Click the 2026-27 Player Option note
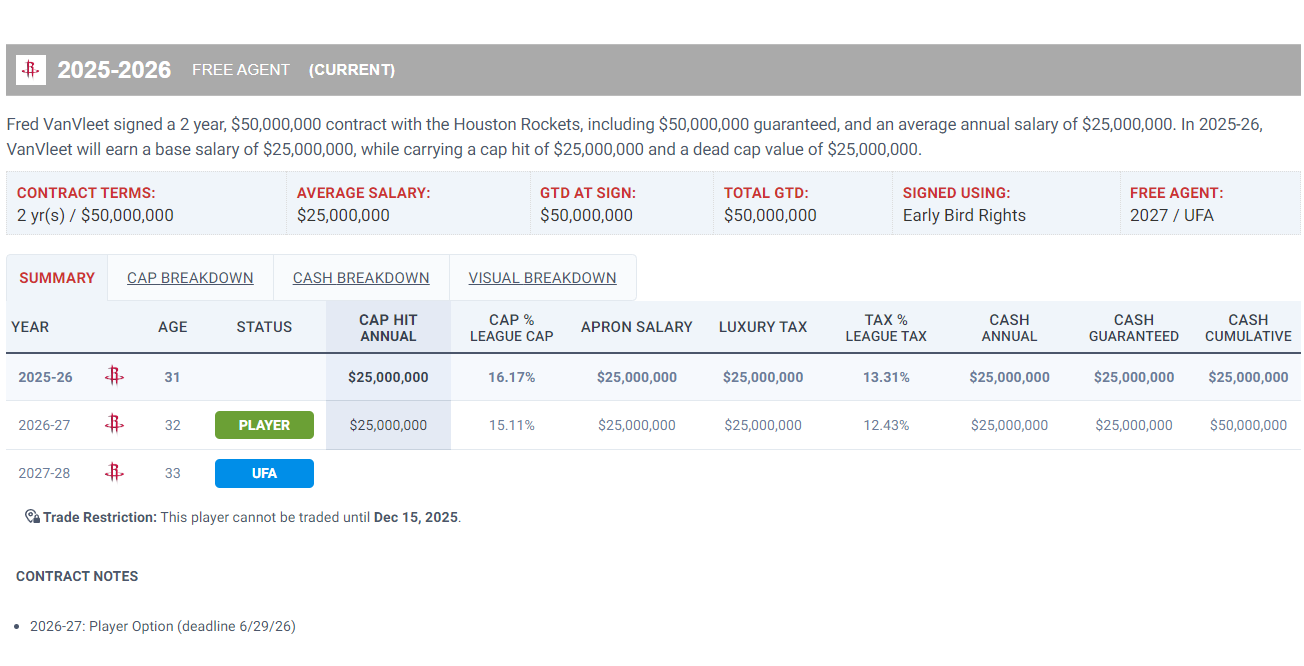1304x666 pixels. 163,626
